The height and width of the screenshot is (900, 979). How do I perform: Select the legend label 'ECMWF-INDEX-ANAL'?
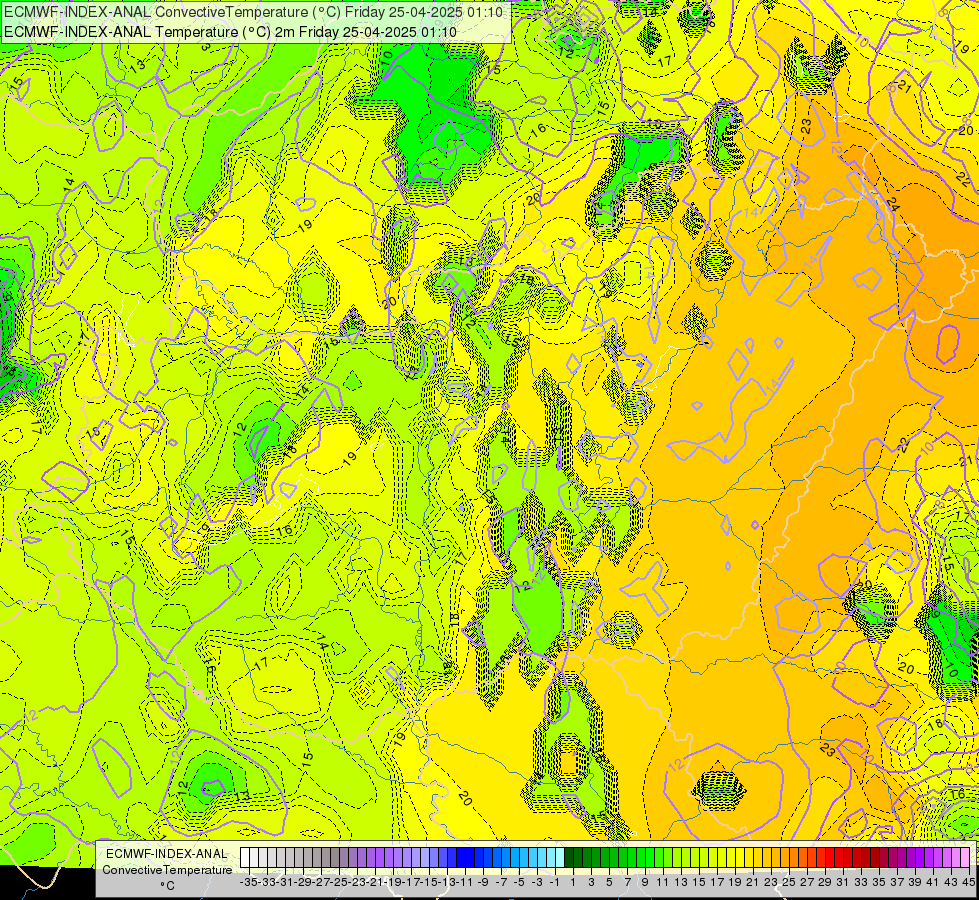point(167,854)
